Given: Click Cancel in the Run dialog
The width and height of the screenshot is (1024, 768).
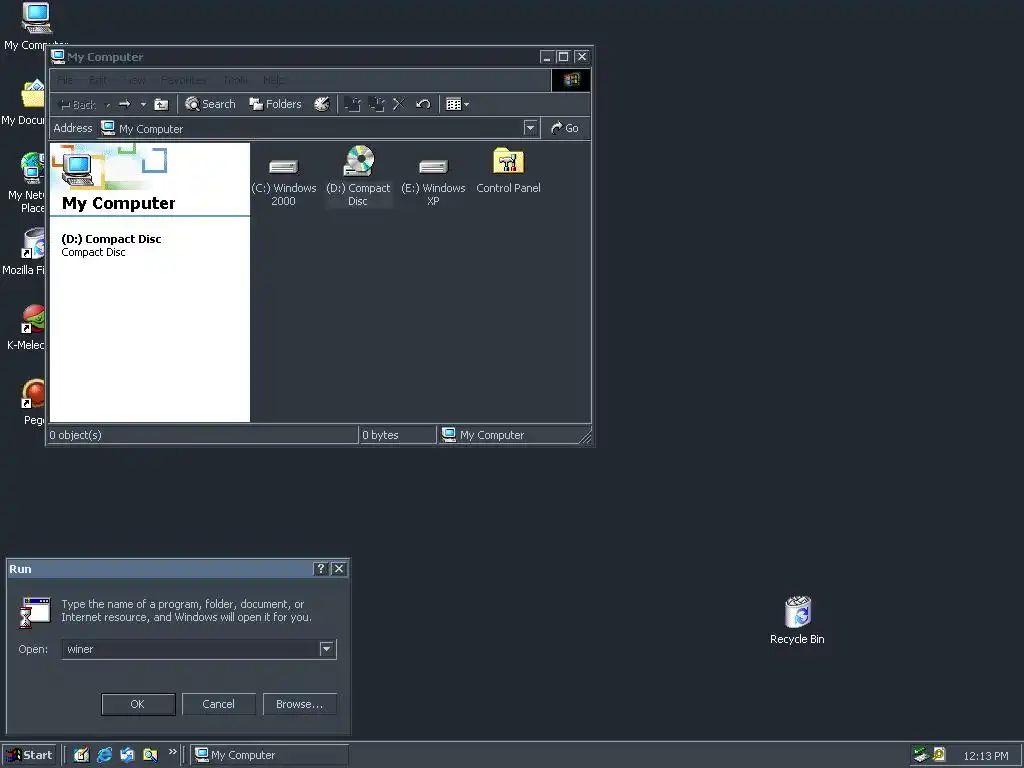Looking at the screenshot, I should 218,704.
